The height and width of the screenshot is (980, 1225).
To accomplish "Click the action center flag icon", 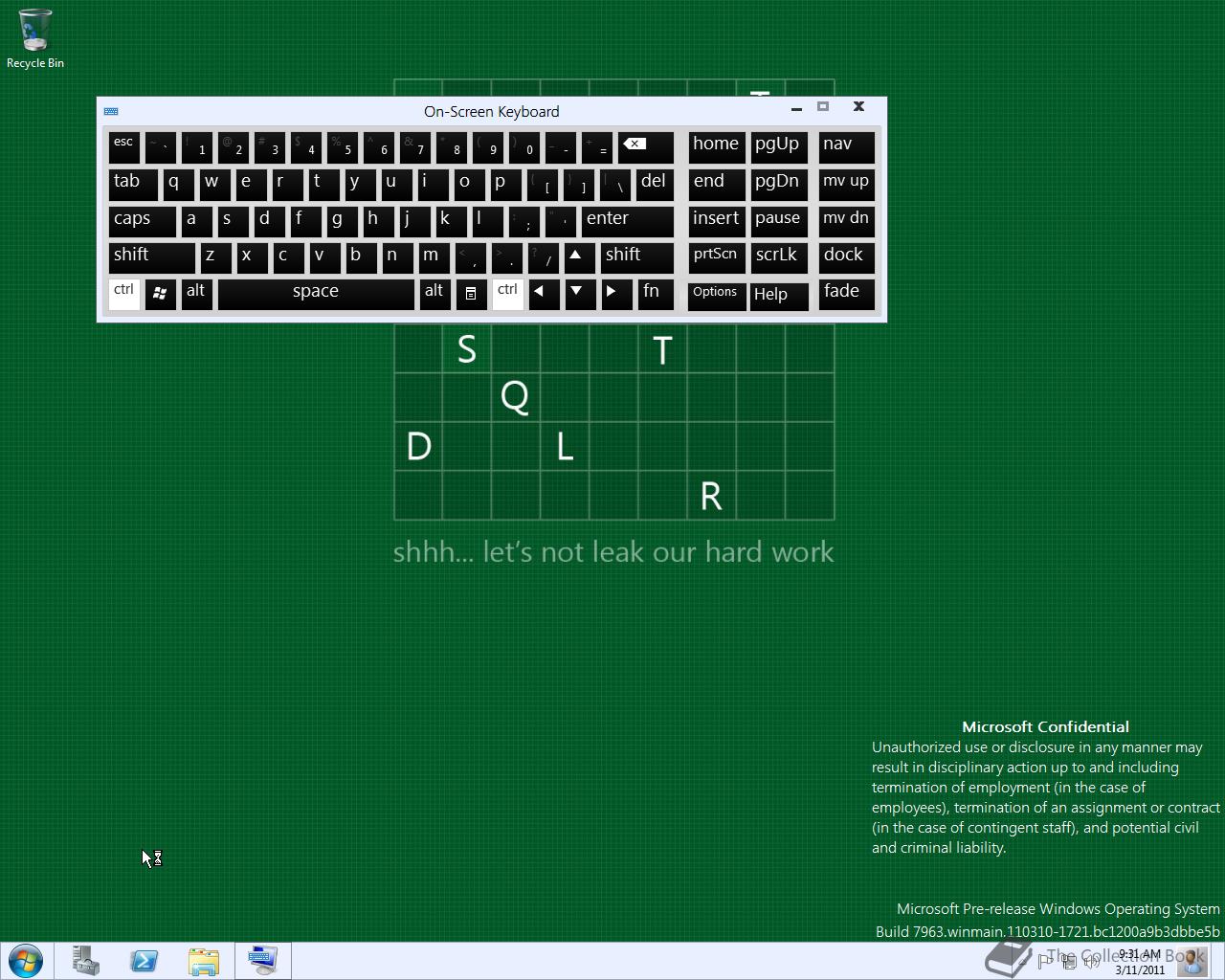I will 1044,962.
